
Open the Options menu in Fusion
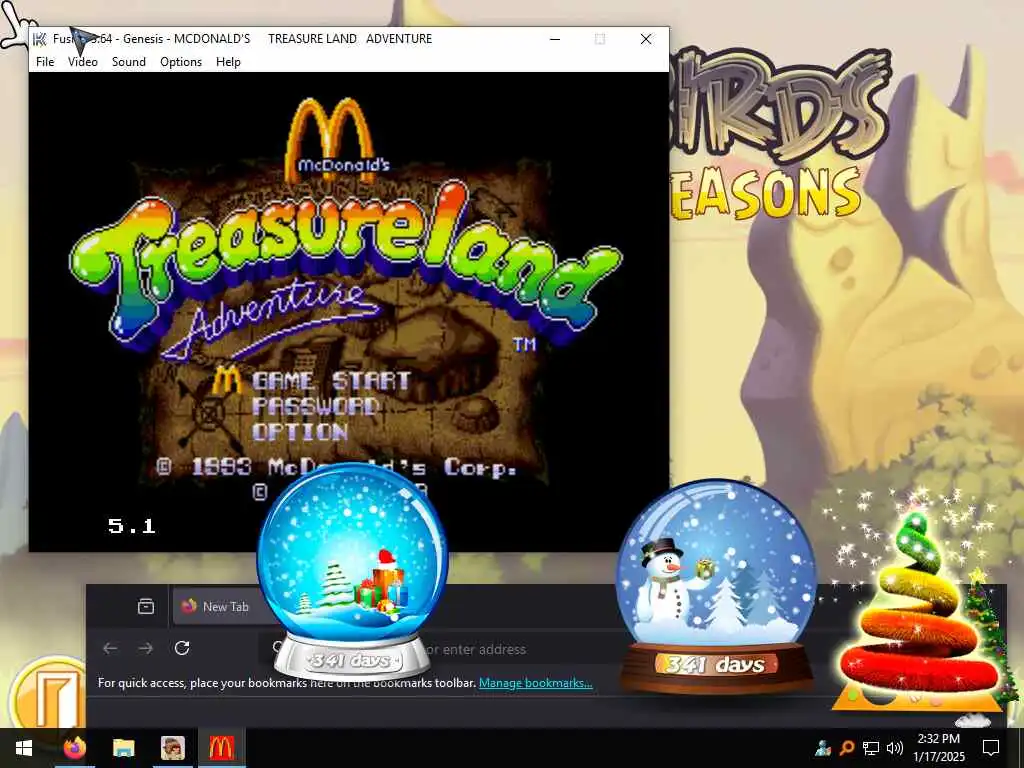181,61
